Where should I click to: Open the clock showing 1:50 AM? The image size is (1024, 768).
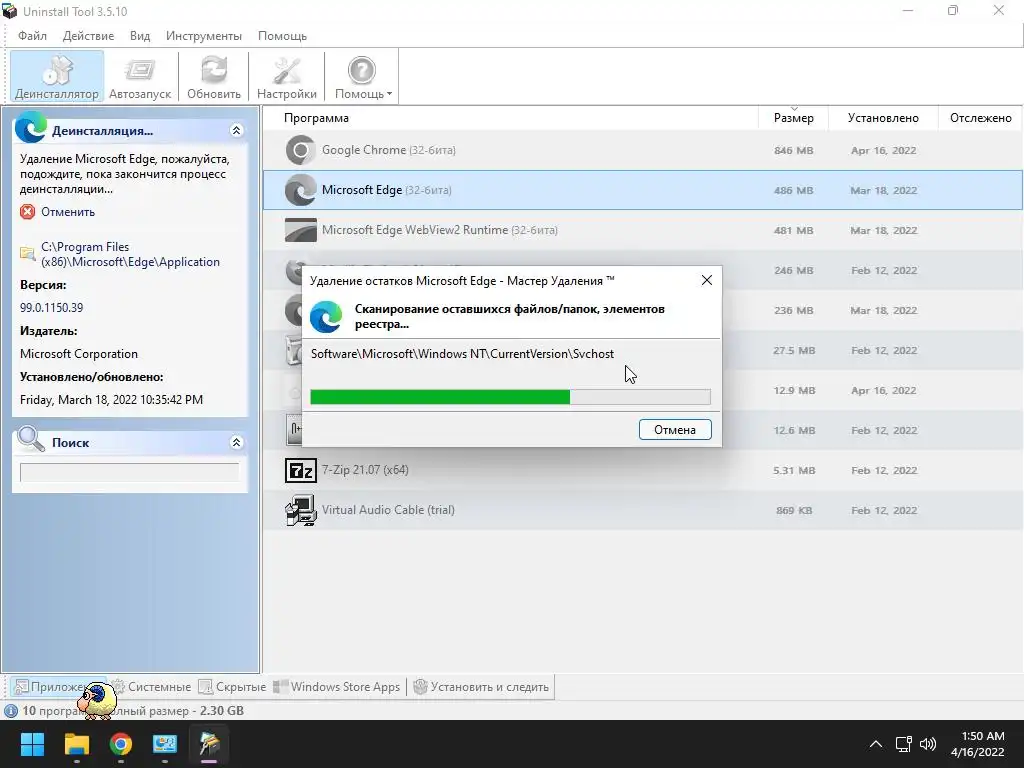pyautogui.click(x=978, y=744)
